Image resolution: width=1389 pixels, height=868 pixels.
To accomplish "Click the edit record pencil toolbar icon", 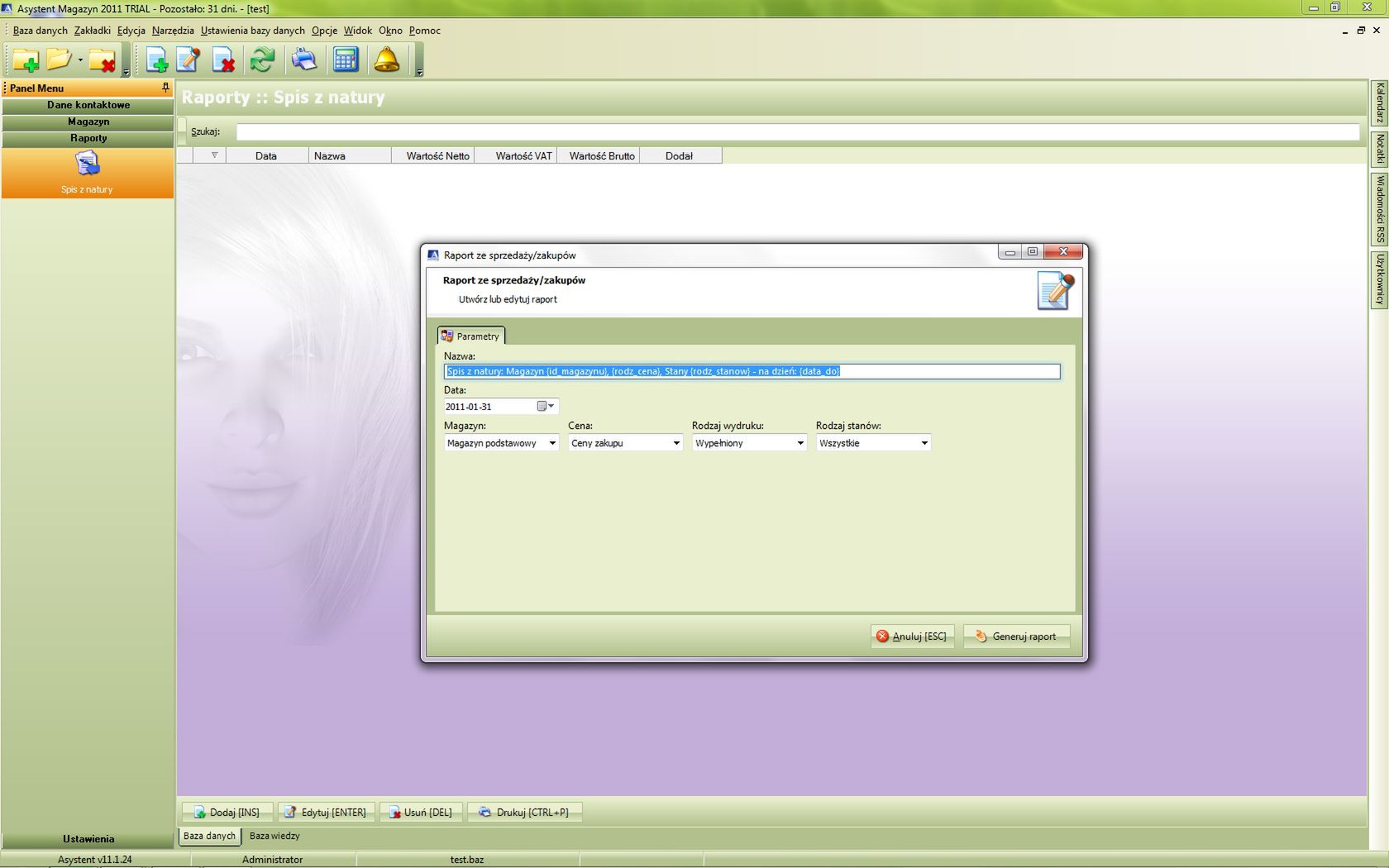I will (189, 60).
